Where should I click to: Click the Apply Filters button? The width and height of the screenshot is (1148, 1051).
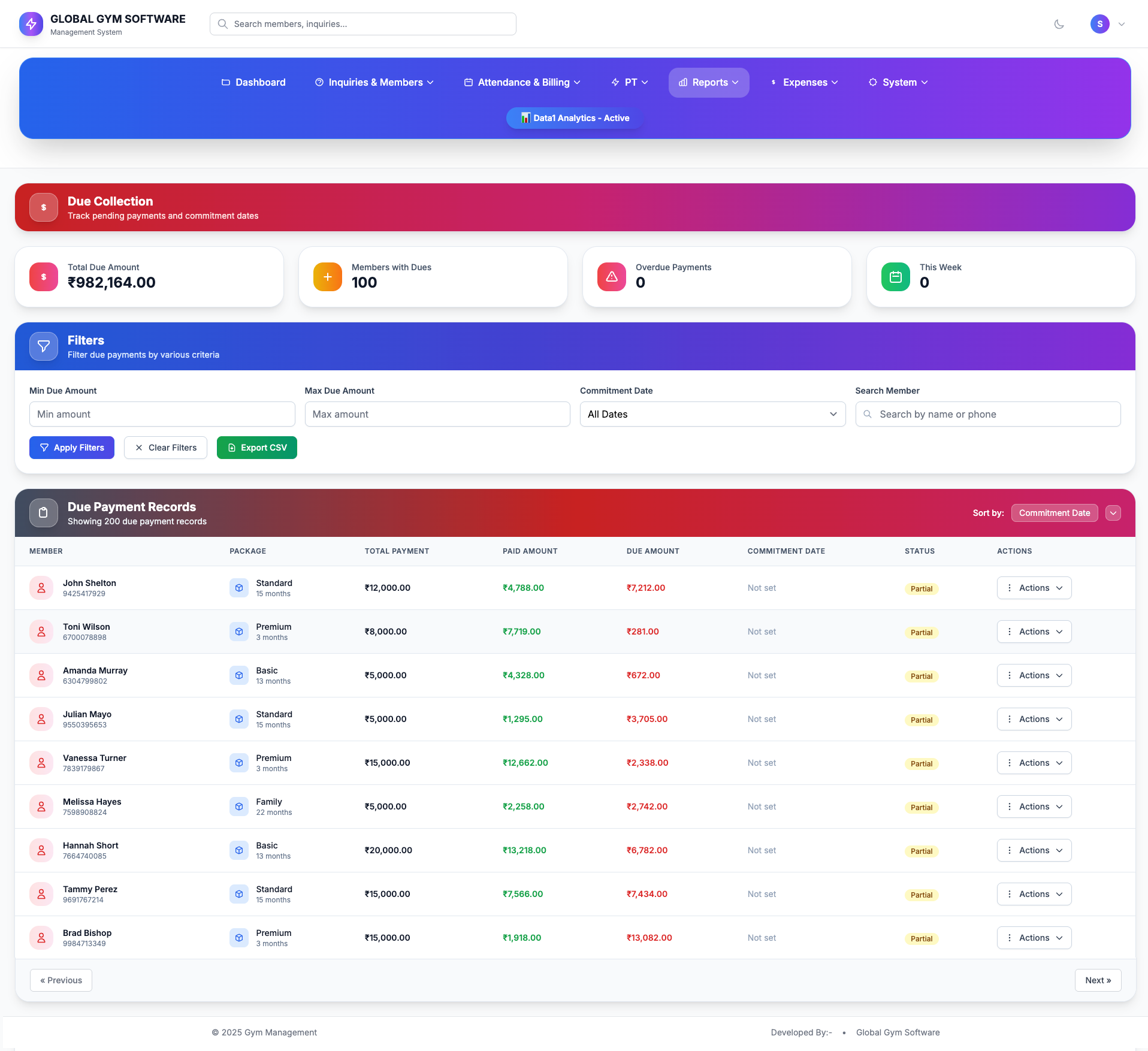[72, 448]
